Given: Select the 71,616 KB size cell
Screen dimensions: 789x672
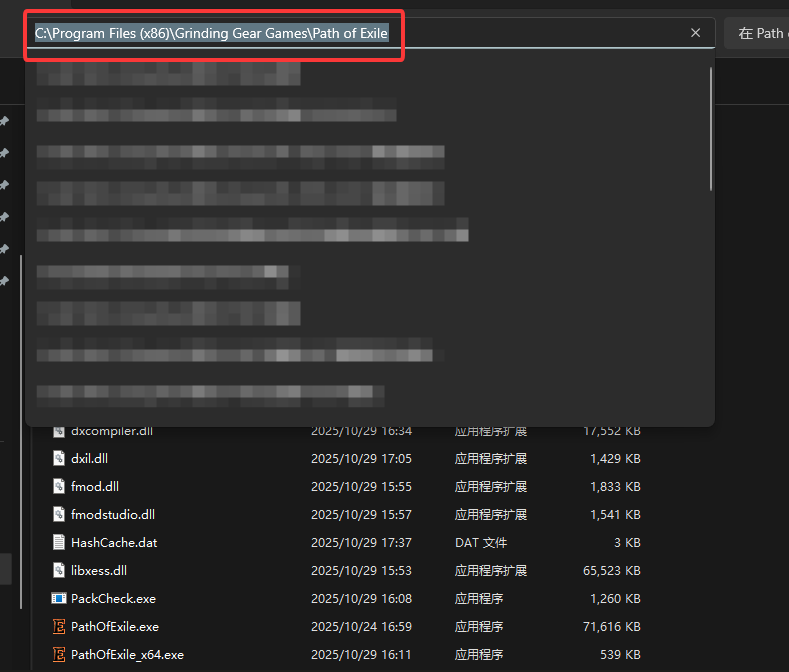Looking at the screenshot, I should pos(612,627).
